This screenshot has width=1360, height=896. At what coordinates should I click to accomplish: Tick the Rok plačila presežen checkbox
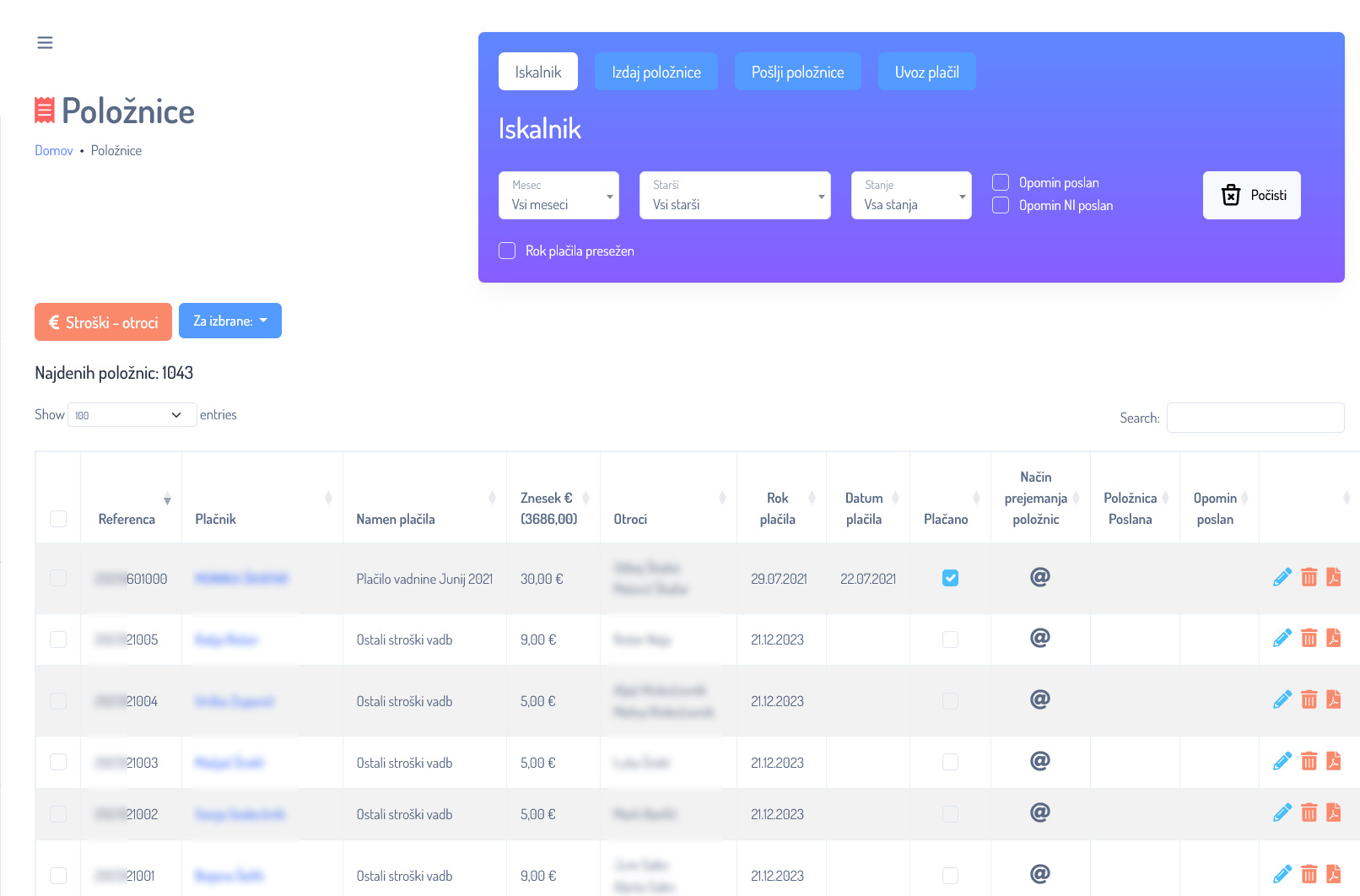pyautogui.click(x=507, y=251)
